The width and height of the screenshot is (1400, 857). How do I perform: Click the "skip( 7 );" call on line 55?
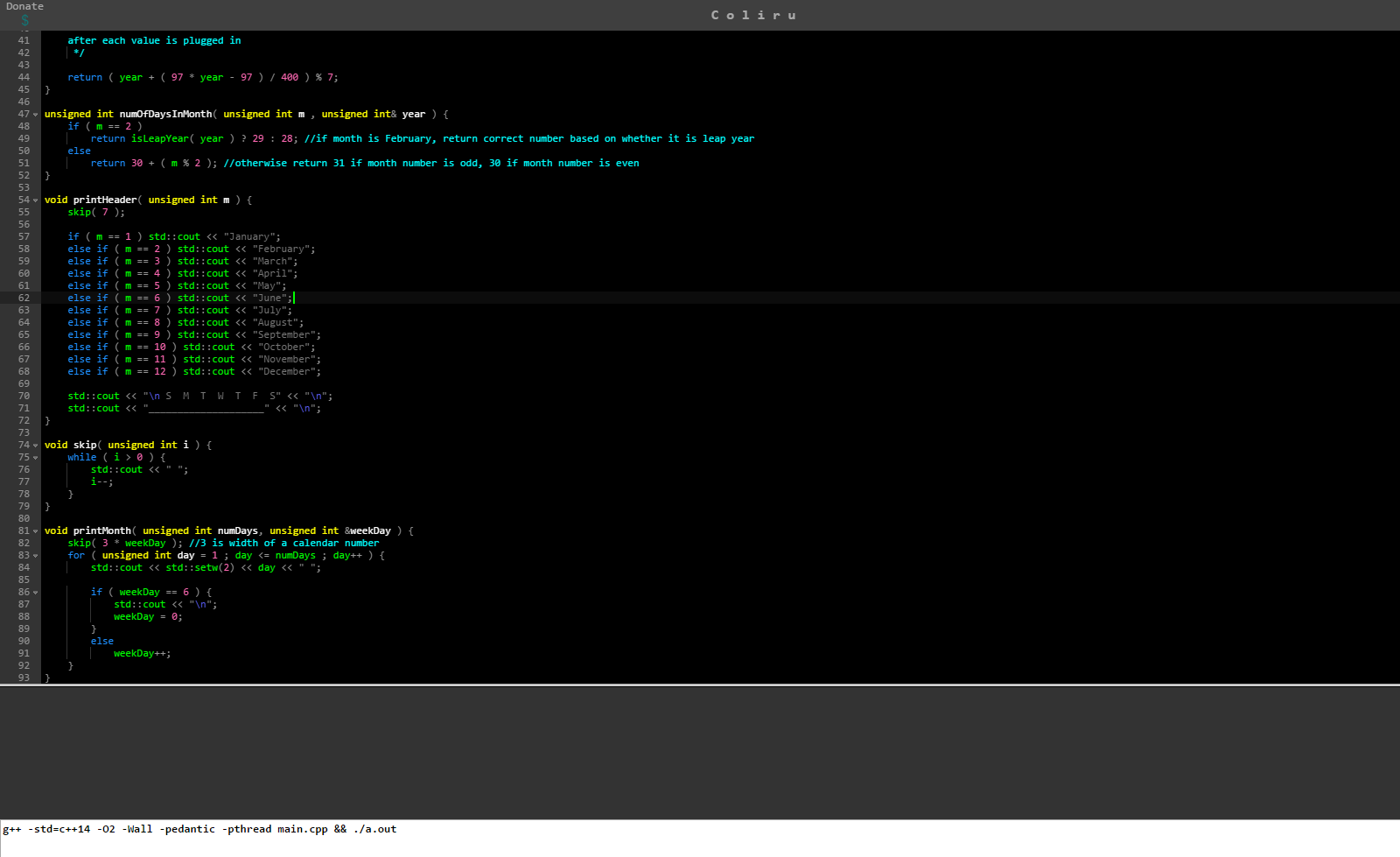point(96,212)
